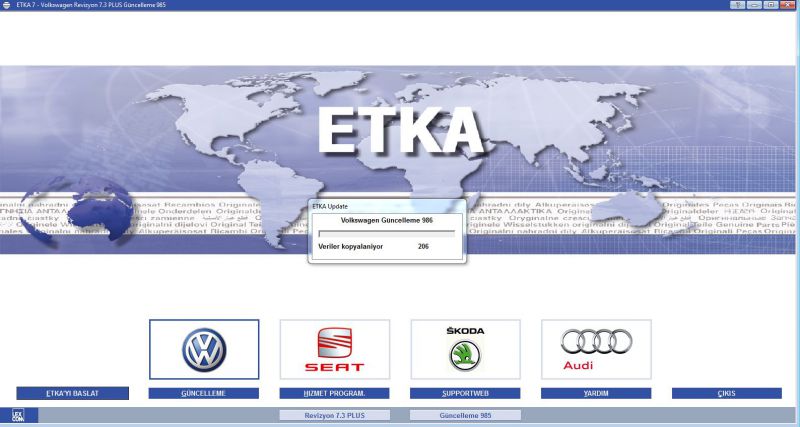Maximize the ETKA window
This screenshot has width=800, height=427.
click(771, 5)
